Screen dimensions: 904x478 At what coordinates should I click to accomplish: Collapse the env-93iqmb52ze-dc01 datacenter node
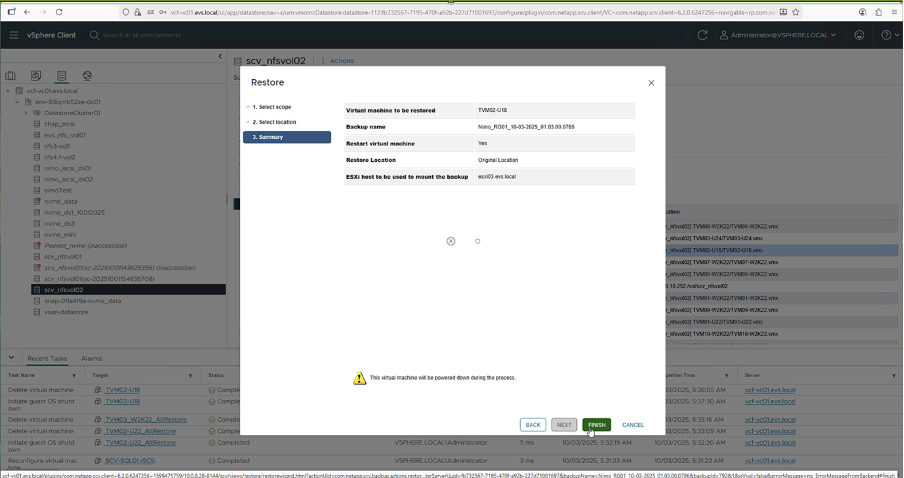(x=17, y=102)
